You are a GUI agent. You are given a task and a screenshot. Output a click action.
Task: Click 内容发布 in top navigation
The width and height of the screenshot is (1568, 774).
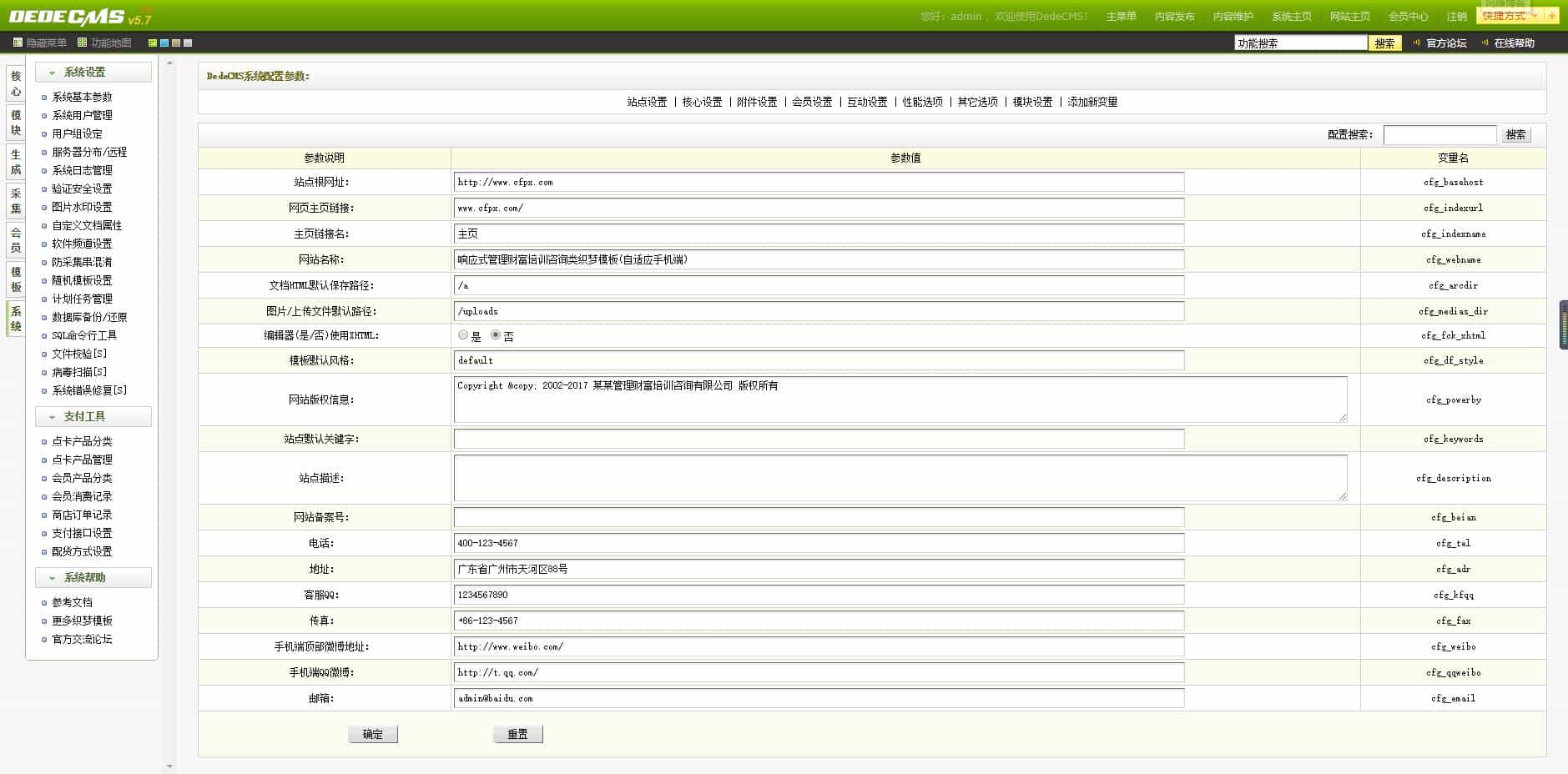1174,17
